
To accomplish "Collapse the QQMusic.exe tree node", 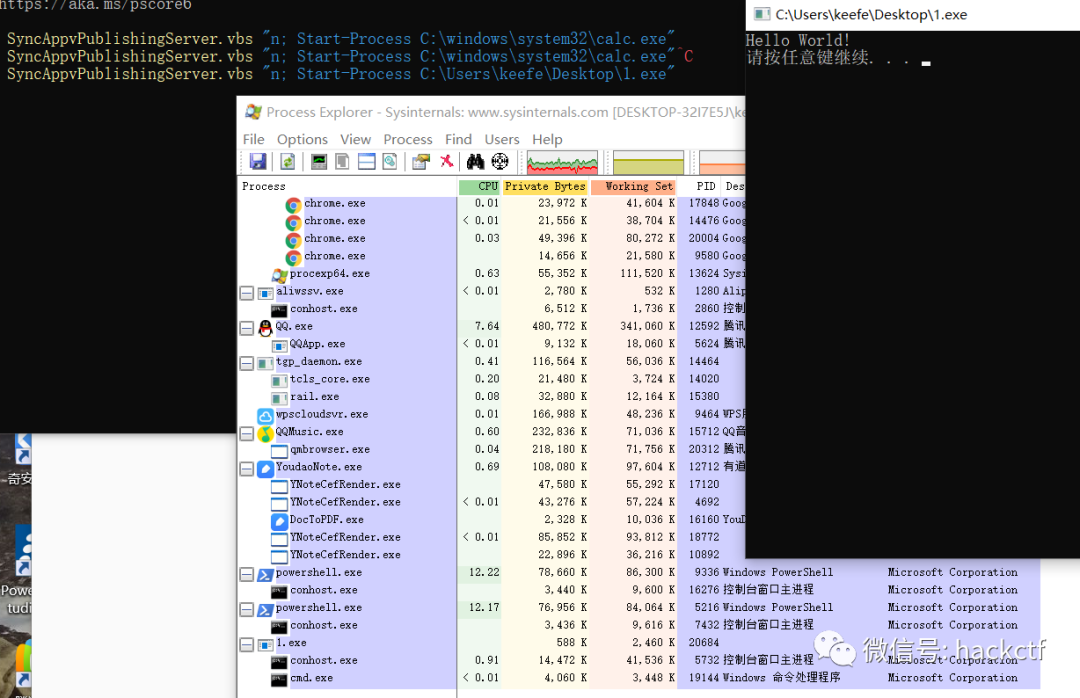I will point(247,433).
